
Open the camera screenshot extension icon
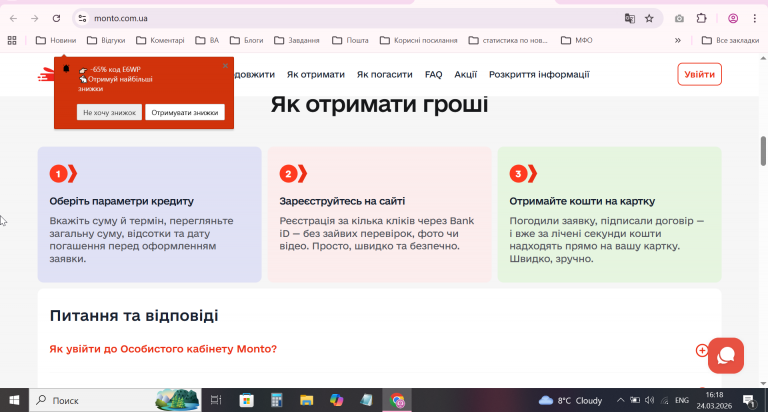679,19
